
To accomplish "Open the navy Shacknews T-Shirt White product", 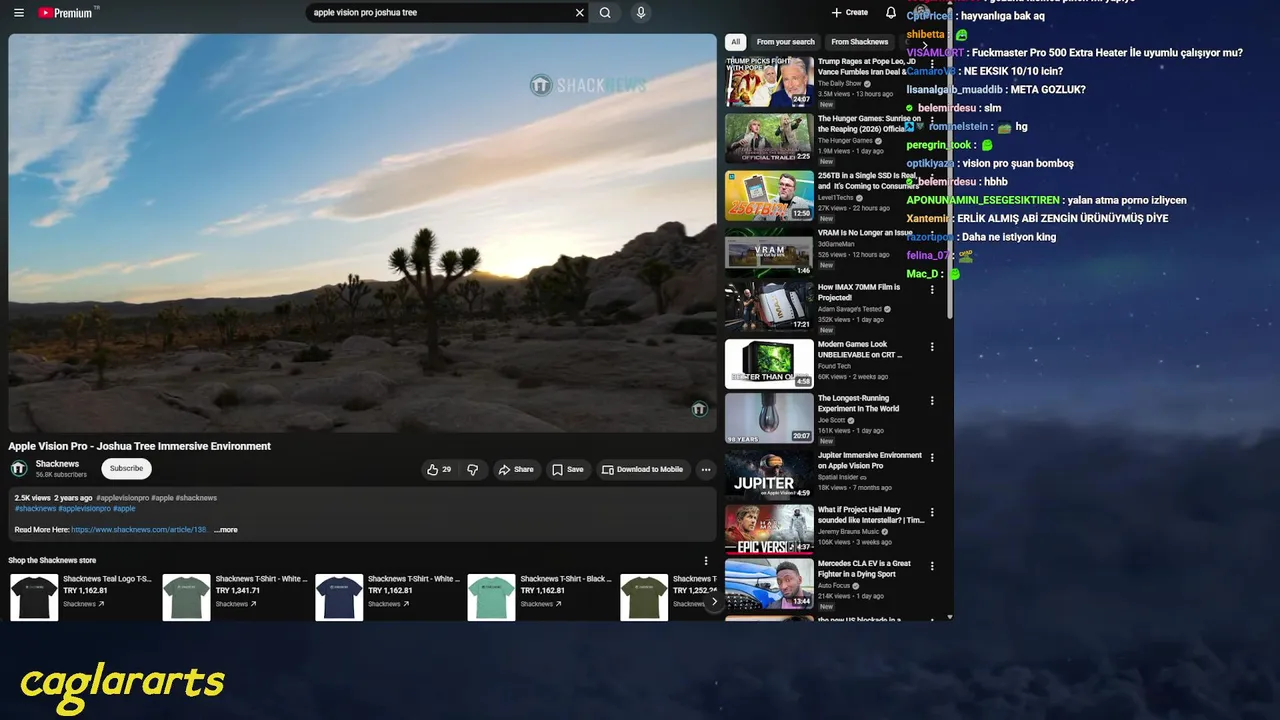I will click(387, 597).
